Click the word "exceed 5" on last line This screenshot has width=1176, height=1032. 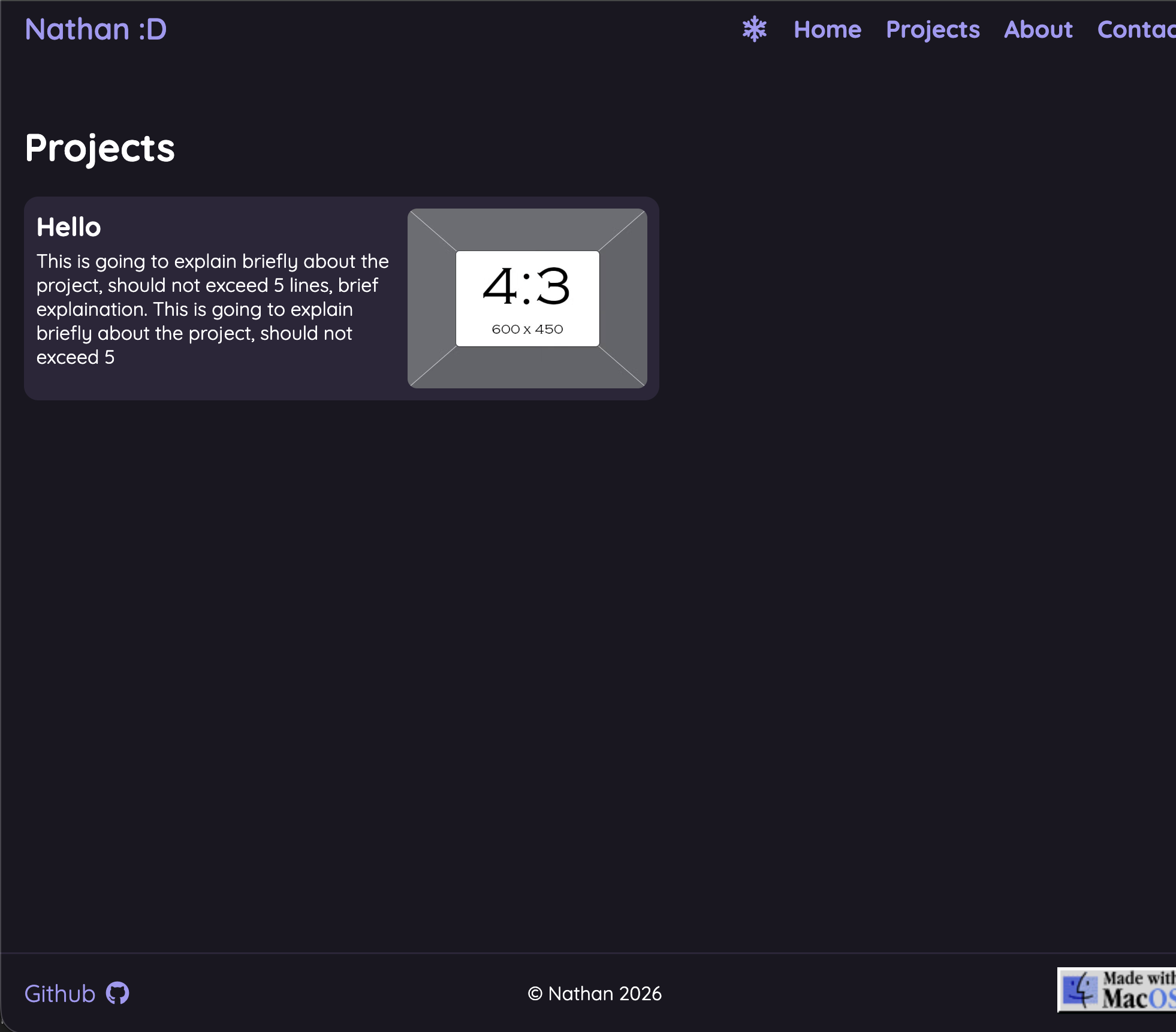pos(76,357)
